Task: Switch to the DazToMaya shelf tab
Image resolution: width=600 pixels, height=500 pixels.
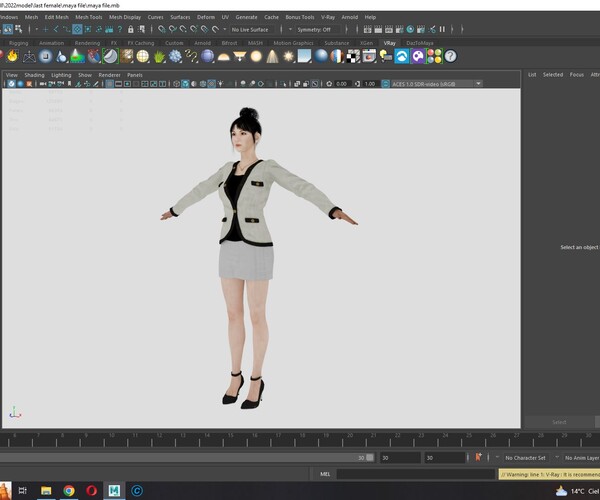Action: (420, 43)
